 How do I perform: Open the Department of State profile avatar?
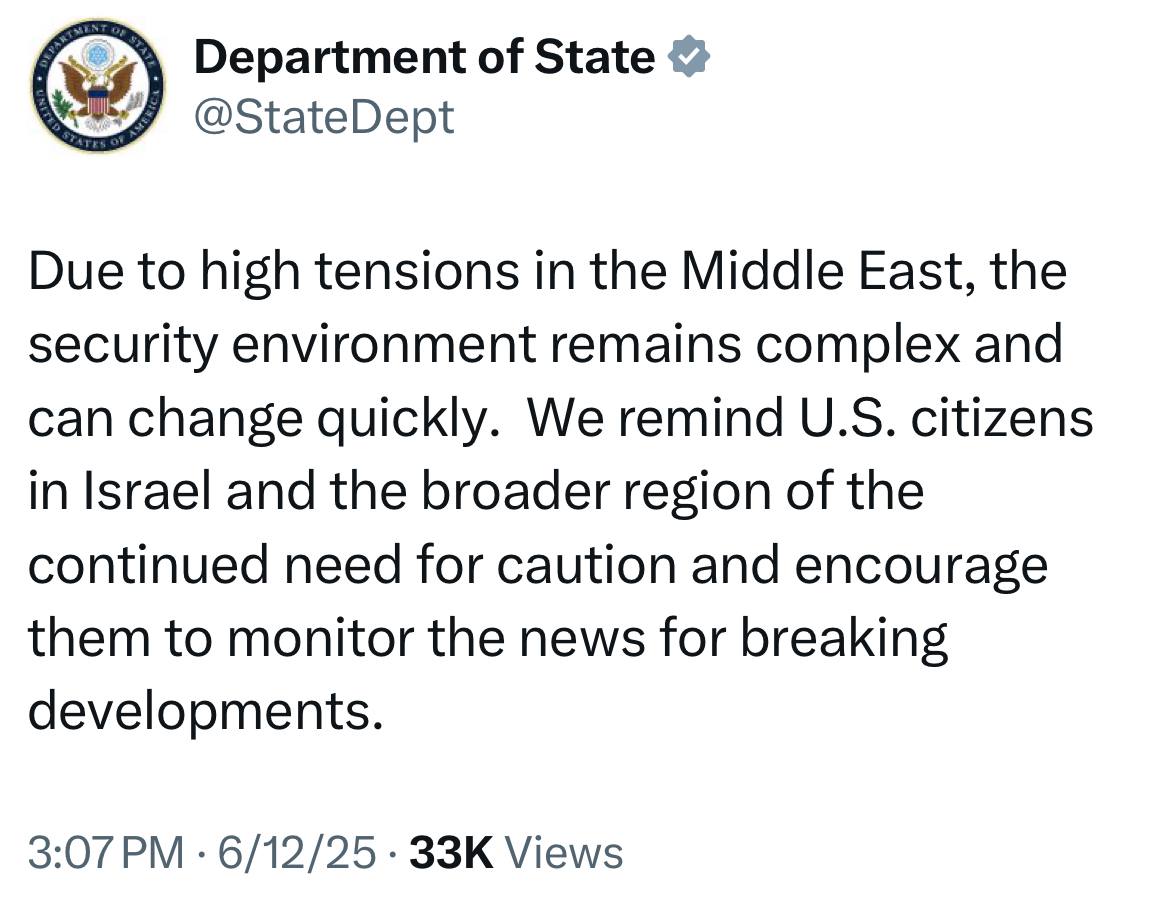pyautogui.click(x=98, y=85)
